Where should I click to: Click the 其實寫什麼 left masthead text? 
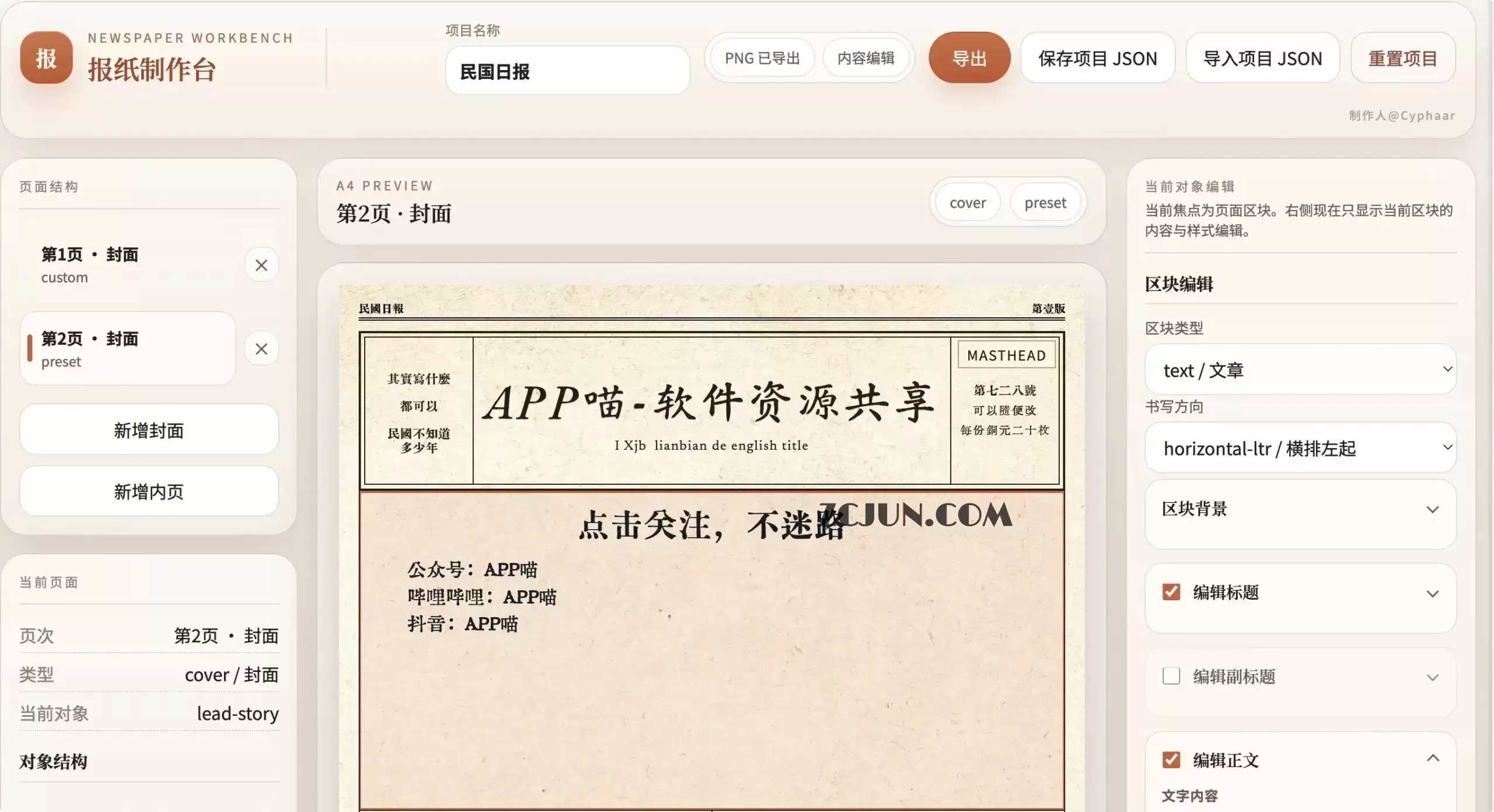418,379
